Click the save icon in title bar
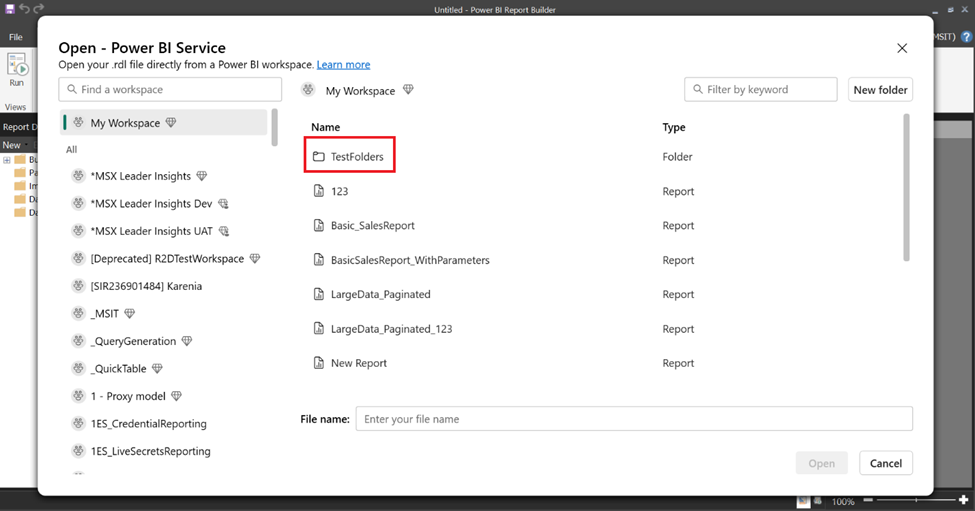 9,9
